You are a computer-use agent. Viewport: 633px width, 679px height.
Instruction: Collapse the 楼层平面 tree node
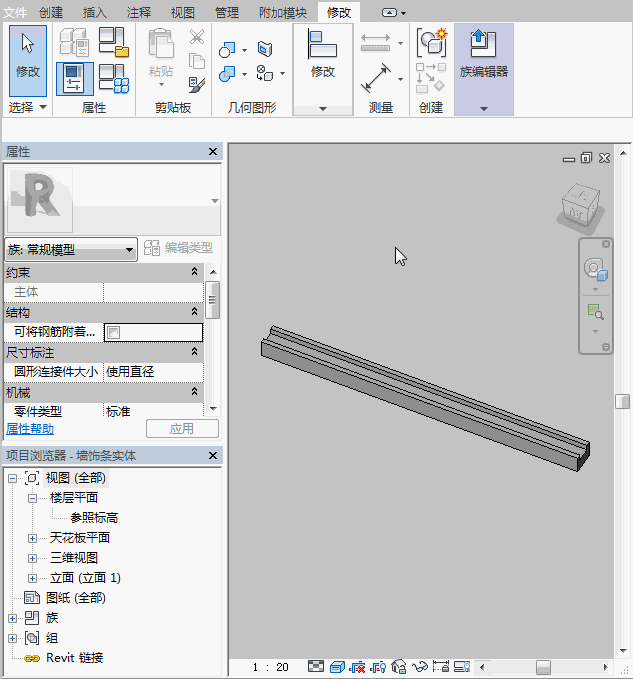coord(32,498)
